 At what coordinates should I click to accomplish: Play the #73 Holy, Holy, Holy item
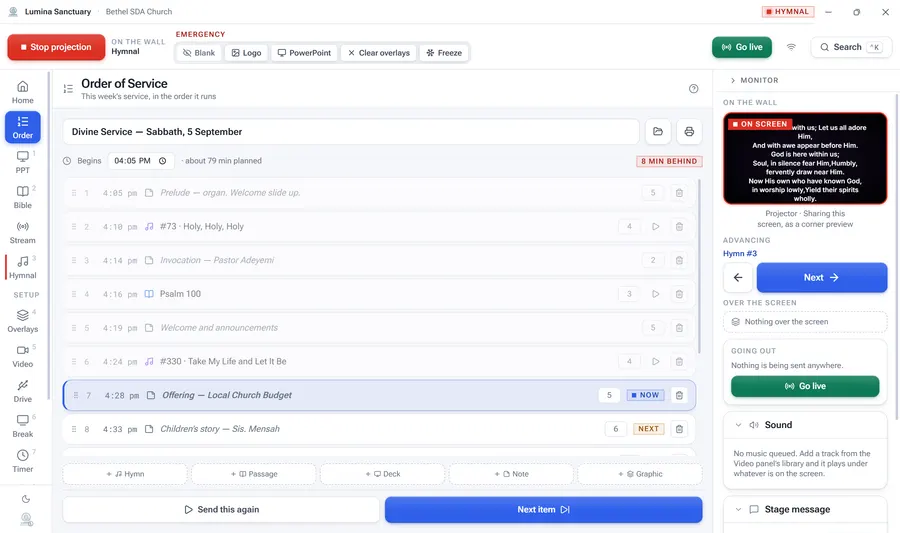pyautogui.click(x=655, y=227)
